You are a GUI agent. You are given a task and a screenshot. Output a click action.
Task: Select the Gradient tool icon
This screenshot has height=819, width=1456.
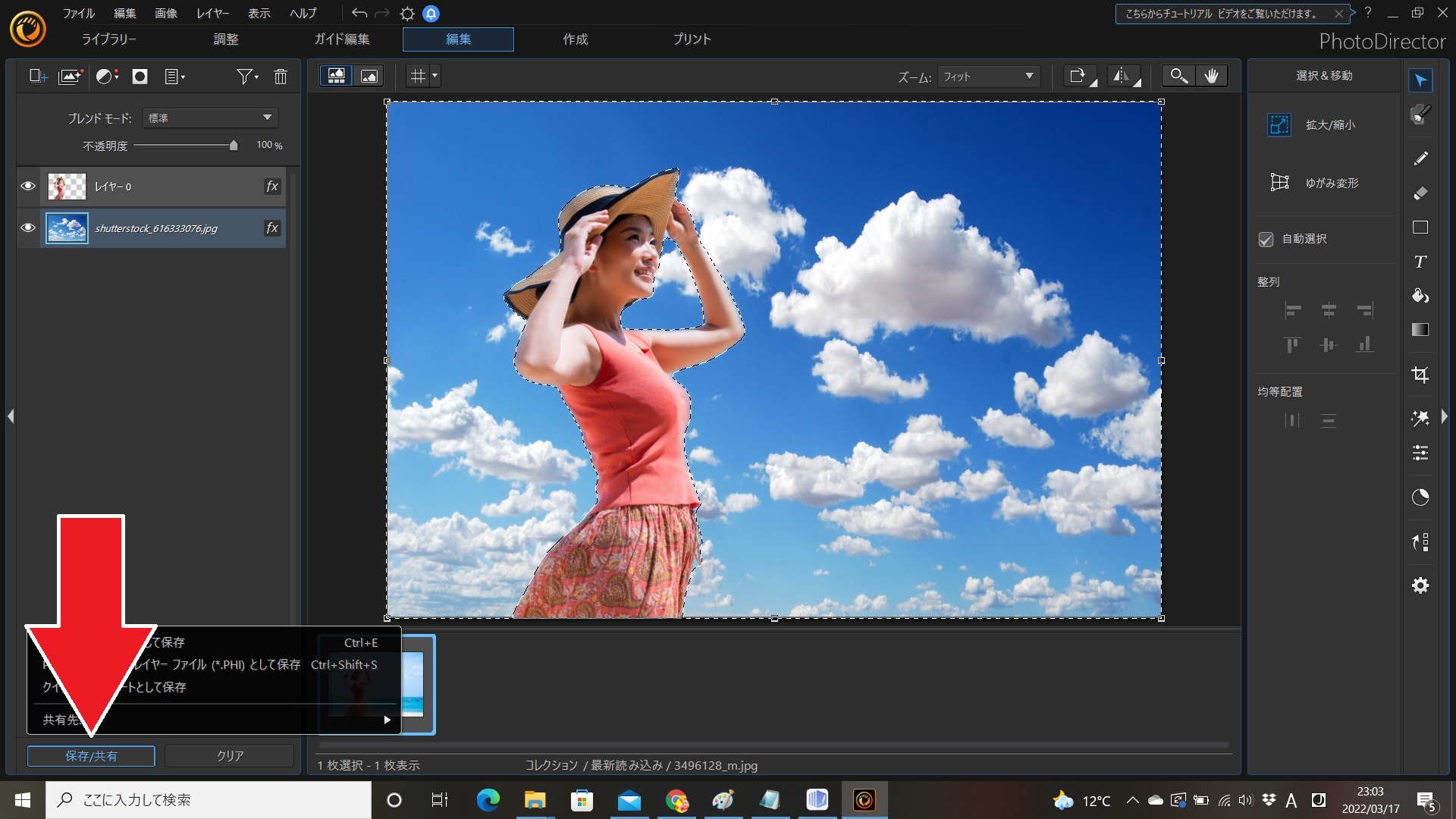[1420, 330]
